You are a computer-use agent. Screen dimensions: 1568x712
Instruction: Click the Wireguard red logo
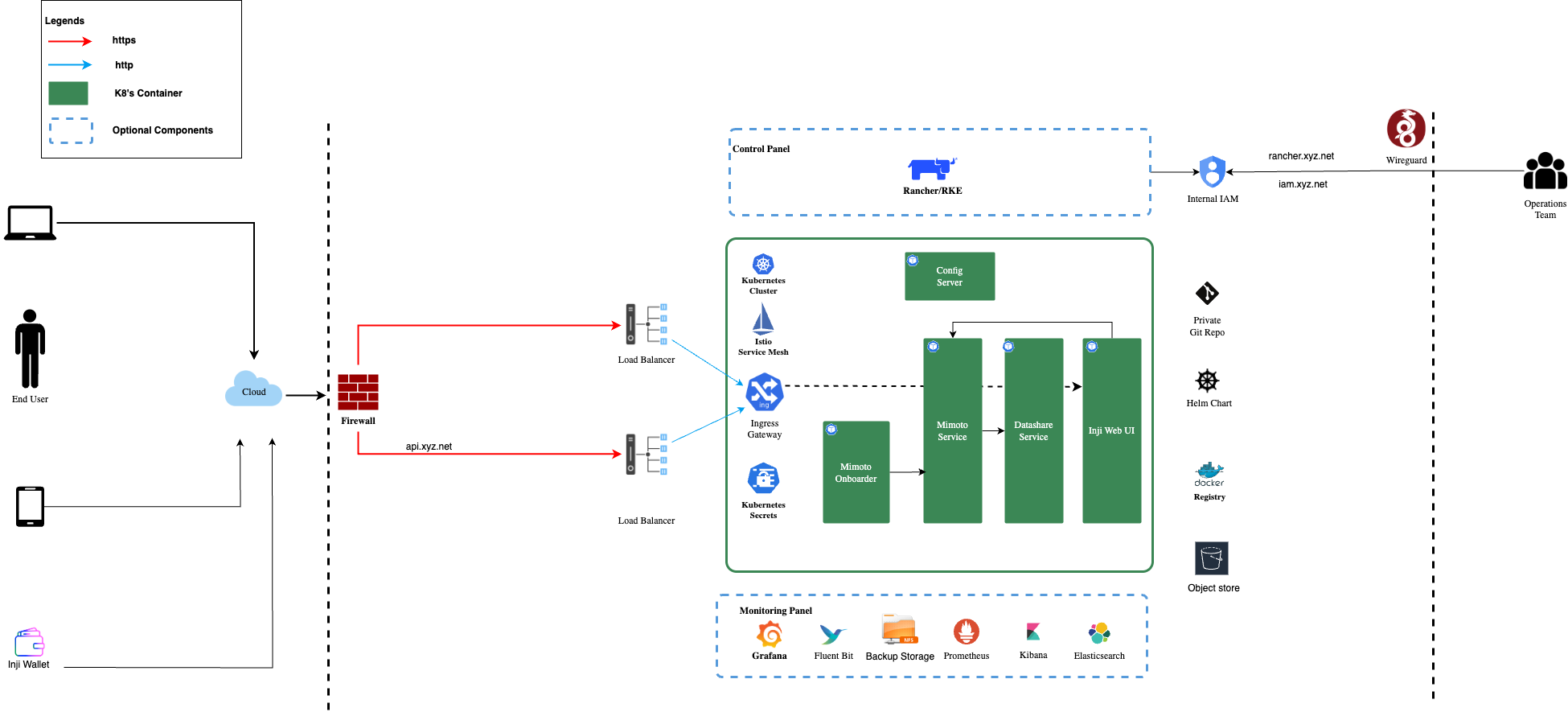point(1406,129)
